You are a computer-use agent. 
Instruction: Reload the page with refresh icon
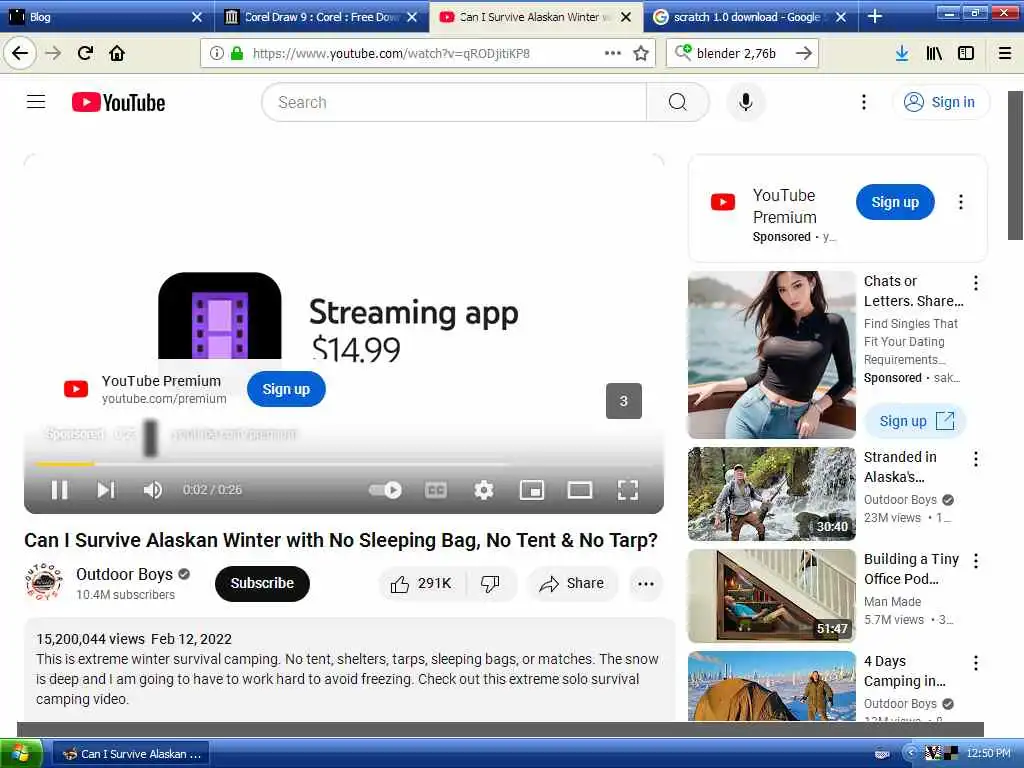(85, 53)
